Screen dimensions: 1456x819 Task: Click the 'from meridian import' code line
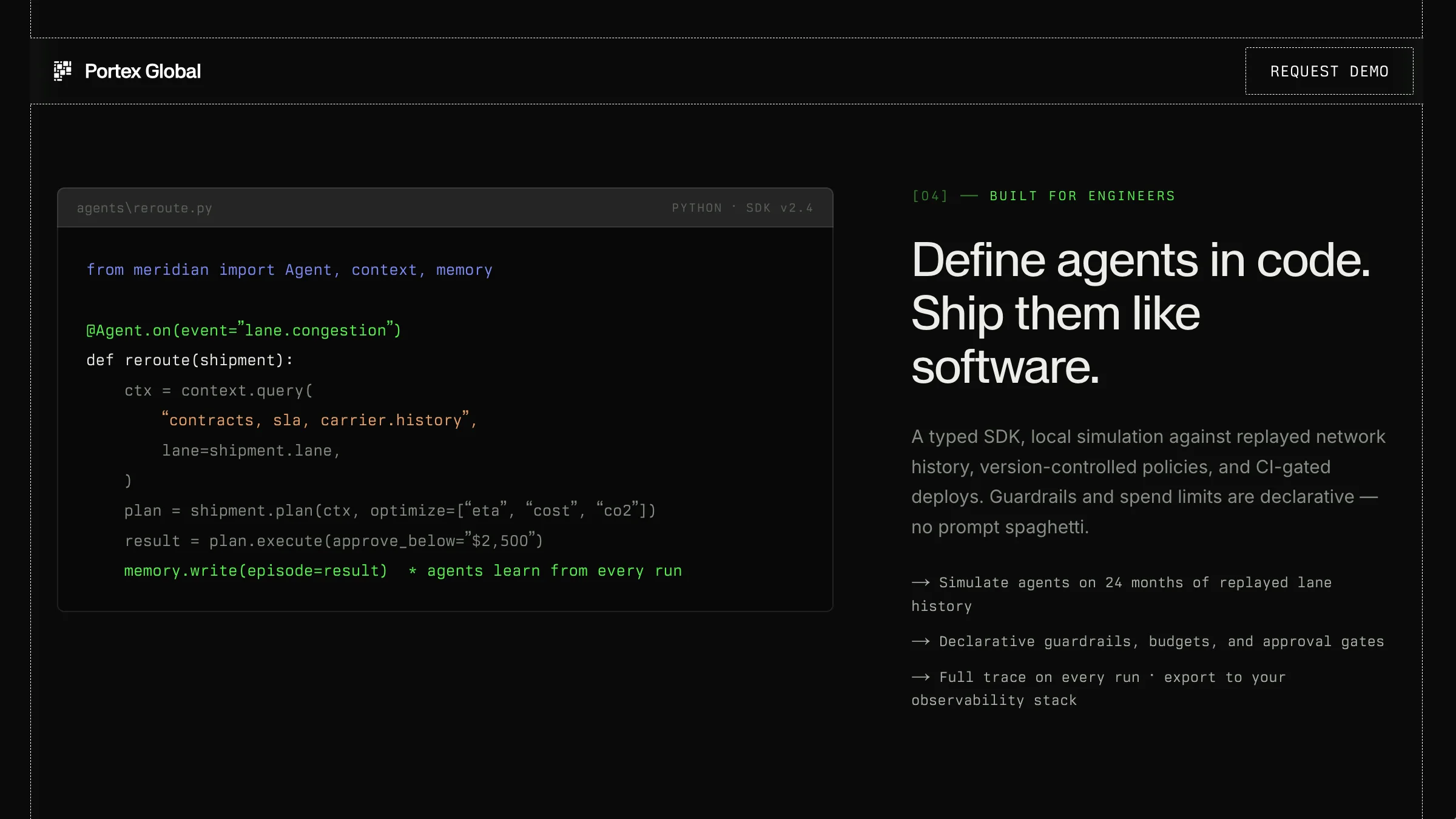pos(289,270)
